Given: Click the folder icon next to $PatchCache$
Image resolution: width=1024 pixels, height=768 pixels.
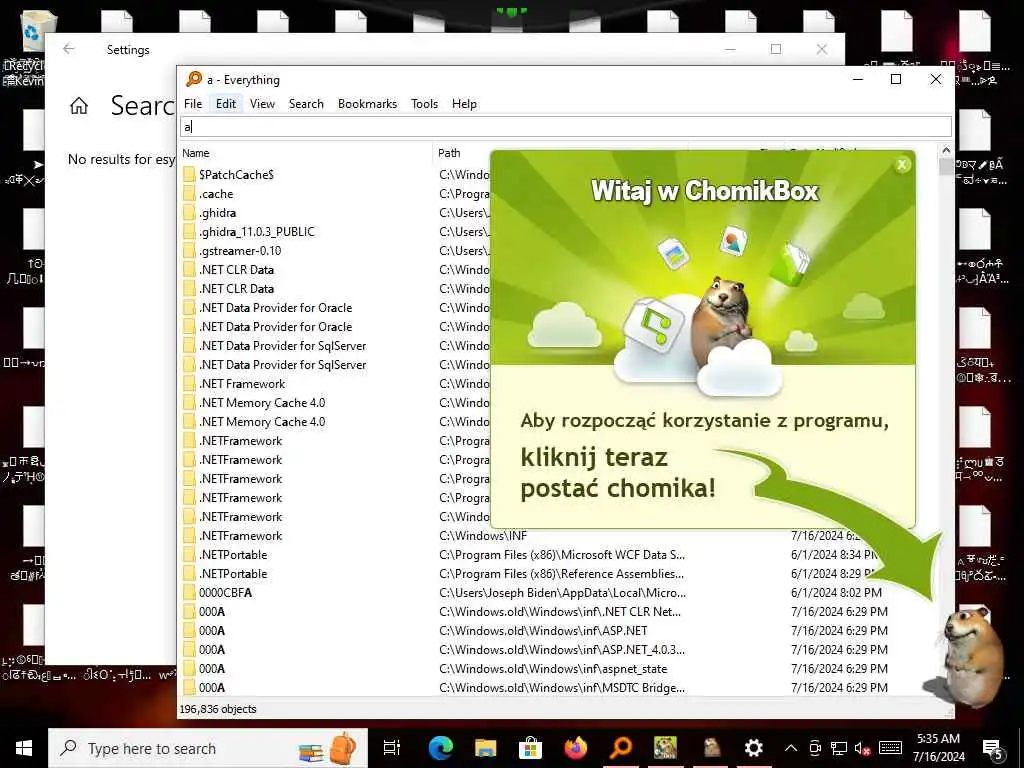Looking at the screenshot, I should (x=189, y=174).
